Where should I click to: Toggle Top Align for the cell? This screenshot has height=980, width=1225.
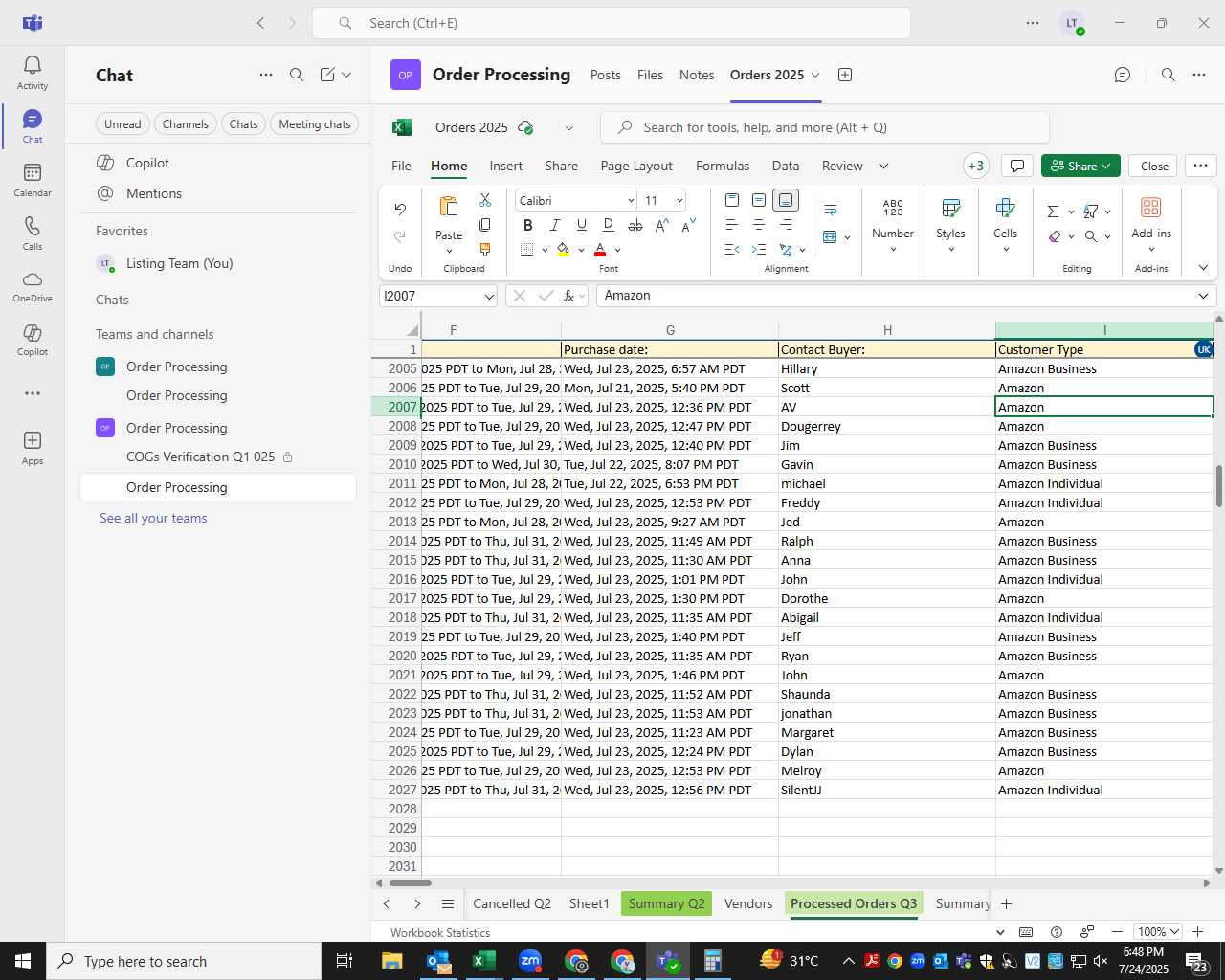732,200
